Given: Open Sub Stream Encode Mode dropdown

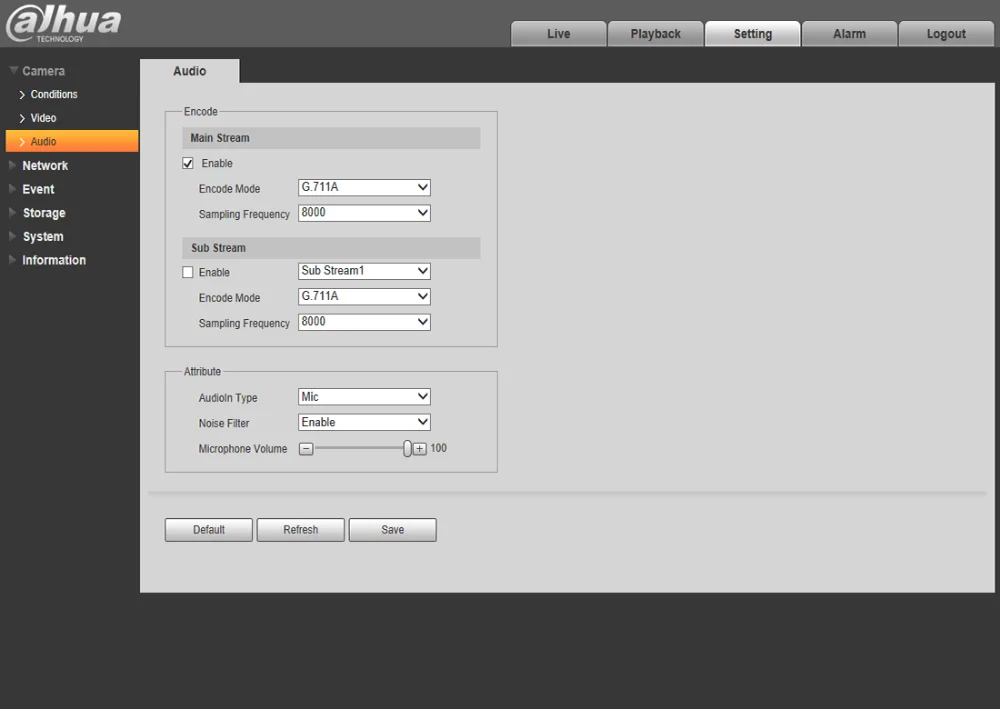Looking at the screenshot, I should [364, 296].
